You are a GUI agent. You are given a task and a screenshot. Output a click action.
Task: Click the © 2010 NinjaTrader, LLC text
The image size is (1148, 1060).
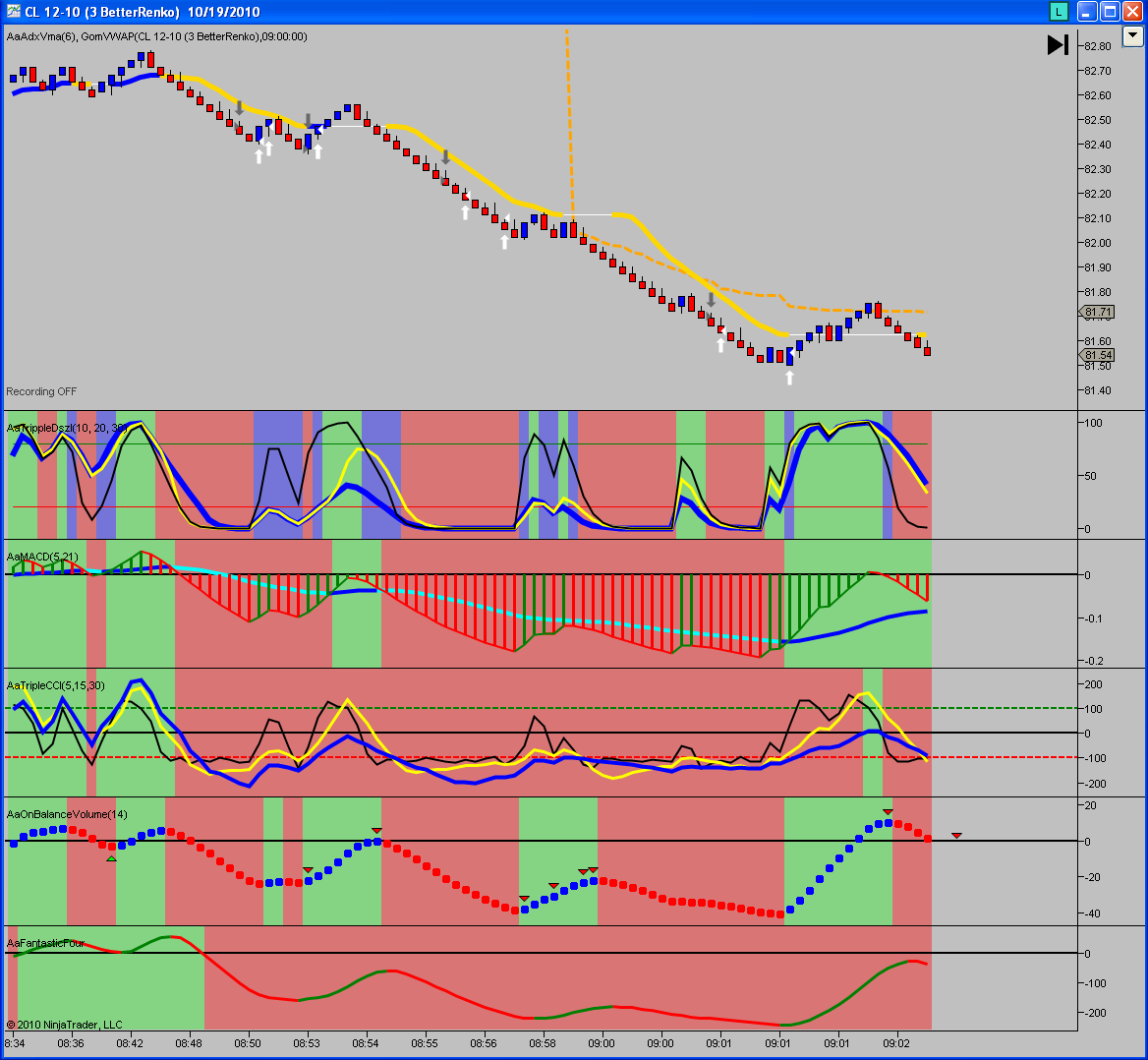pos(65,1025)
